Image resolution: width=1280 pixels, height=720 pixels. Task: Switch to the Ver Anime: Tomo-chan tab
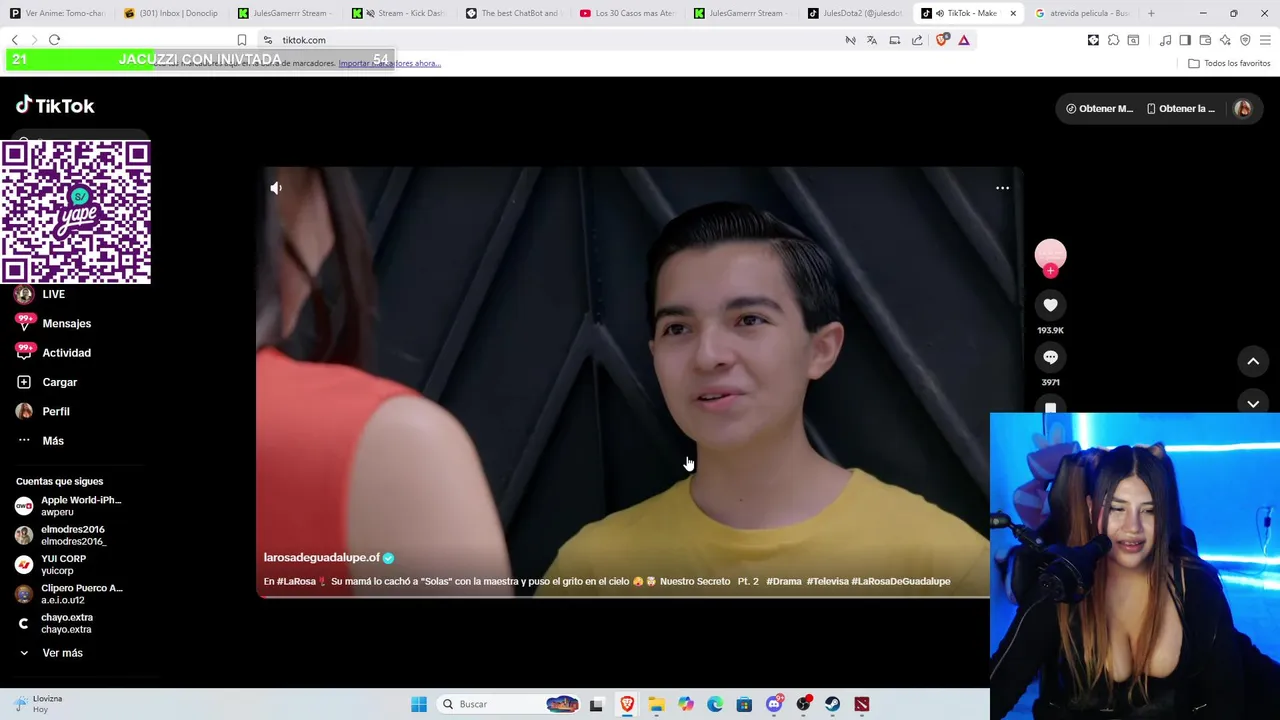[57, 13]
